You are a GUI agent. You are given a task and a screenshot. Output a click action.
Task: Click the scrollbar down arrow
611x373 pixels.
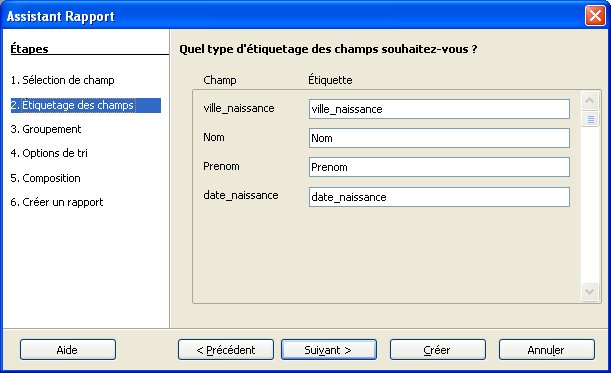590,292
